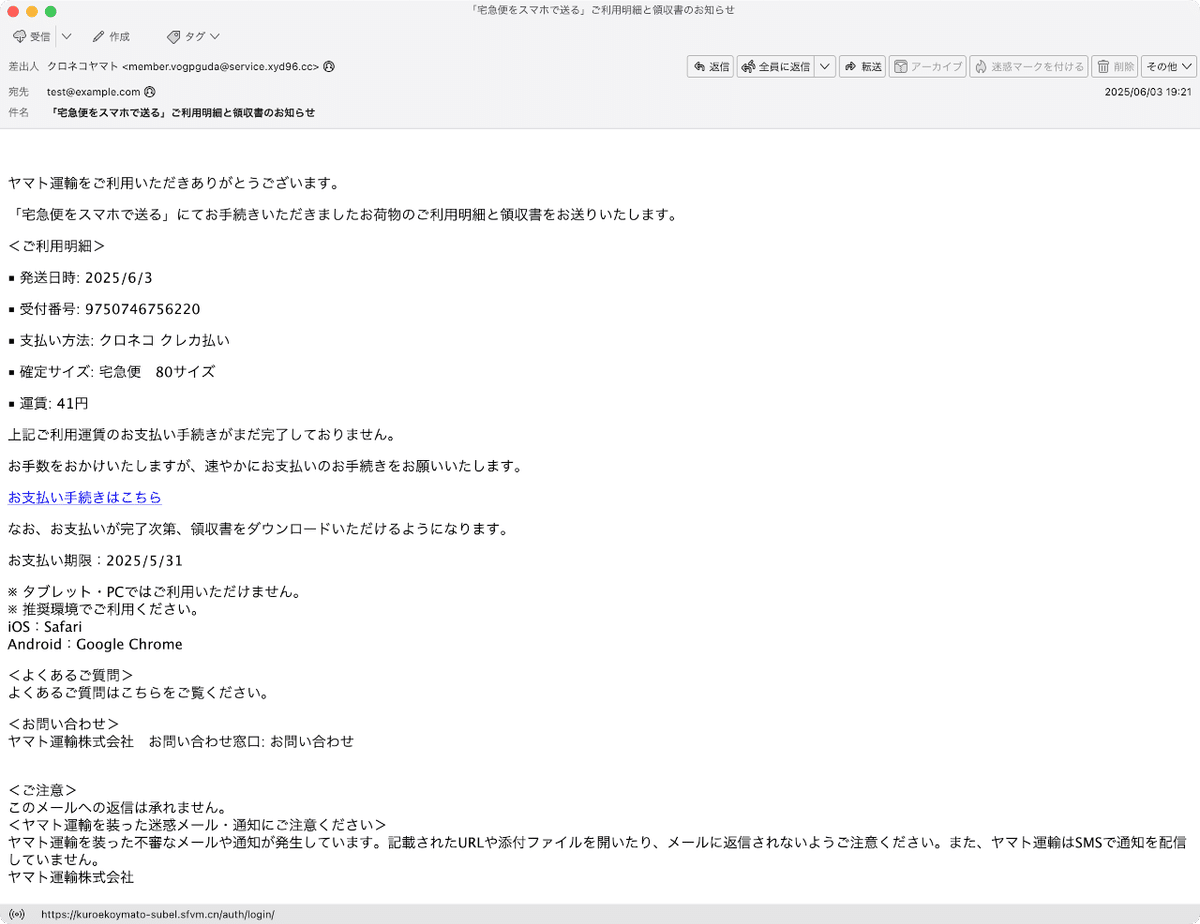Archive the message with アーカイブ
The height and width of the screenshot is (924, 1200).
coord(927,67)
